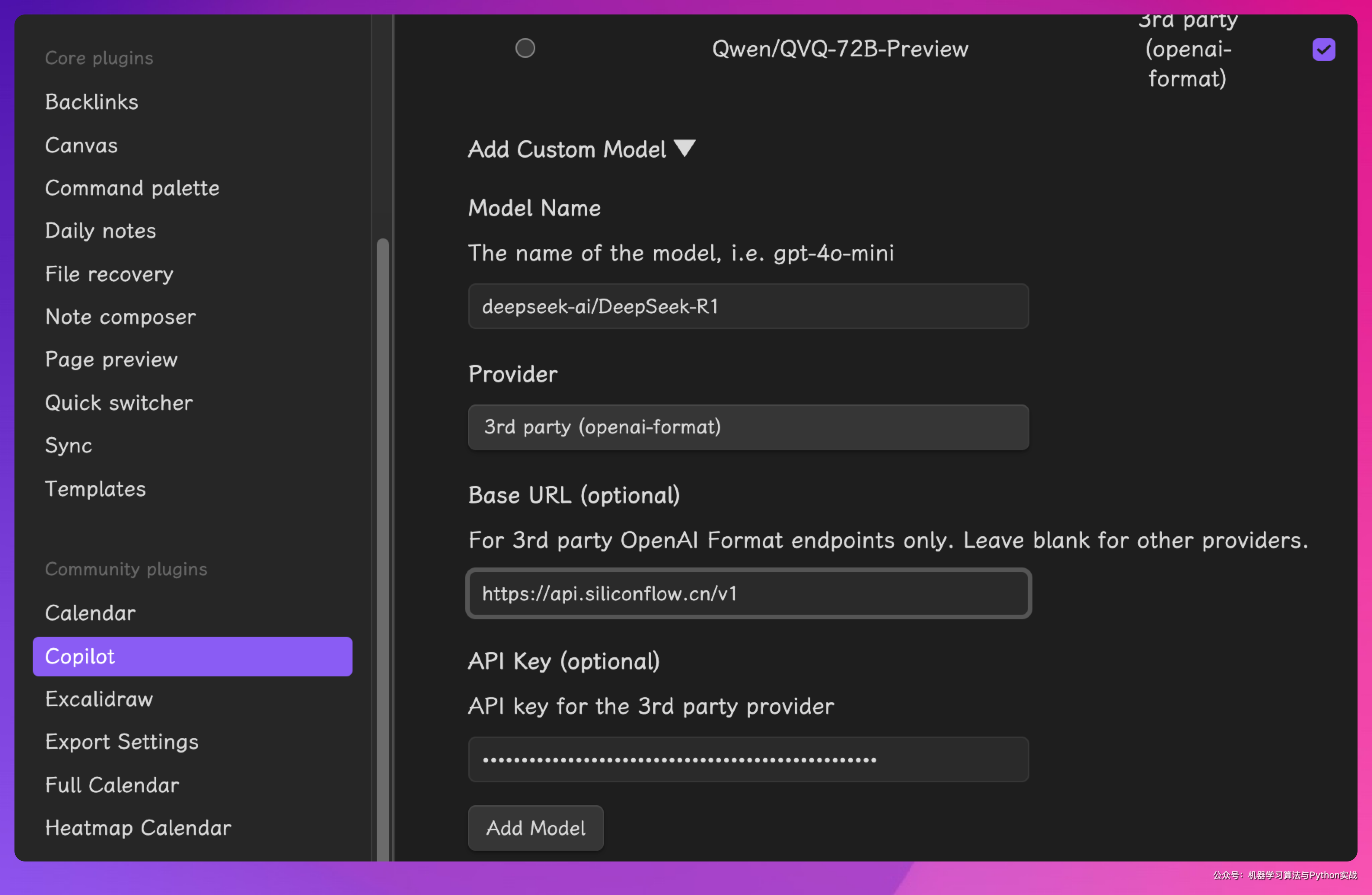Select the Calendar community plugin tab
The height and width of the screenshot is (895, 1372).
[x=90, y=613]
